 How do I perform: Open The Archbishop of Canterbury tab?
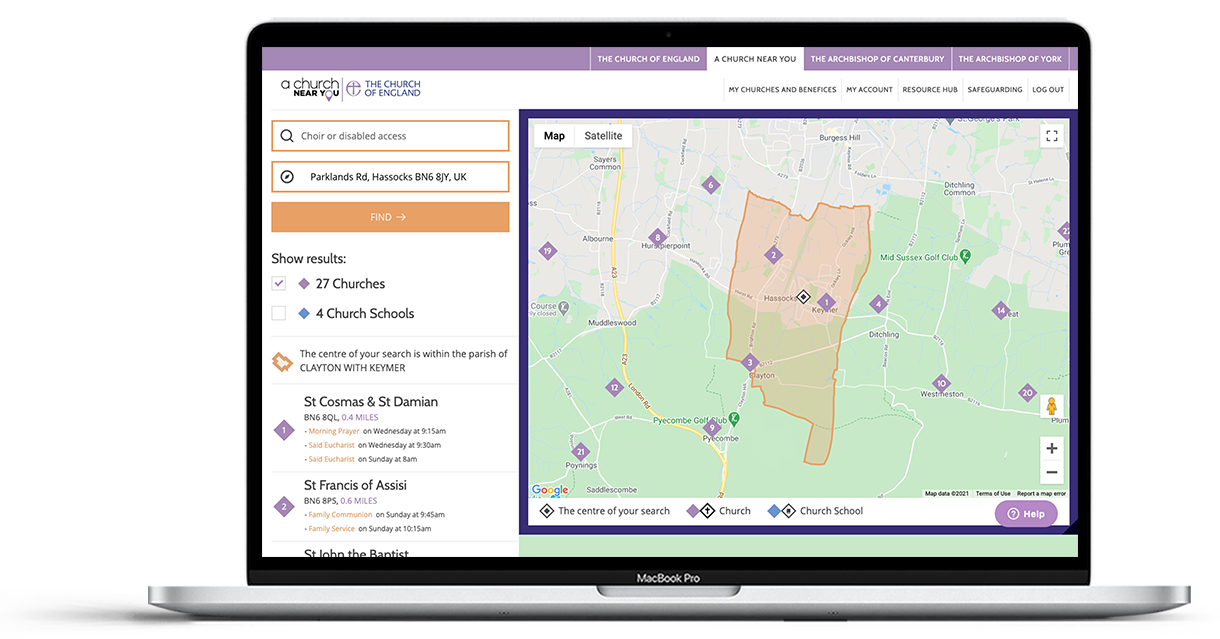pos(877,59)
